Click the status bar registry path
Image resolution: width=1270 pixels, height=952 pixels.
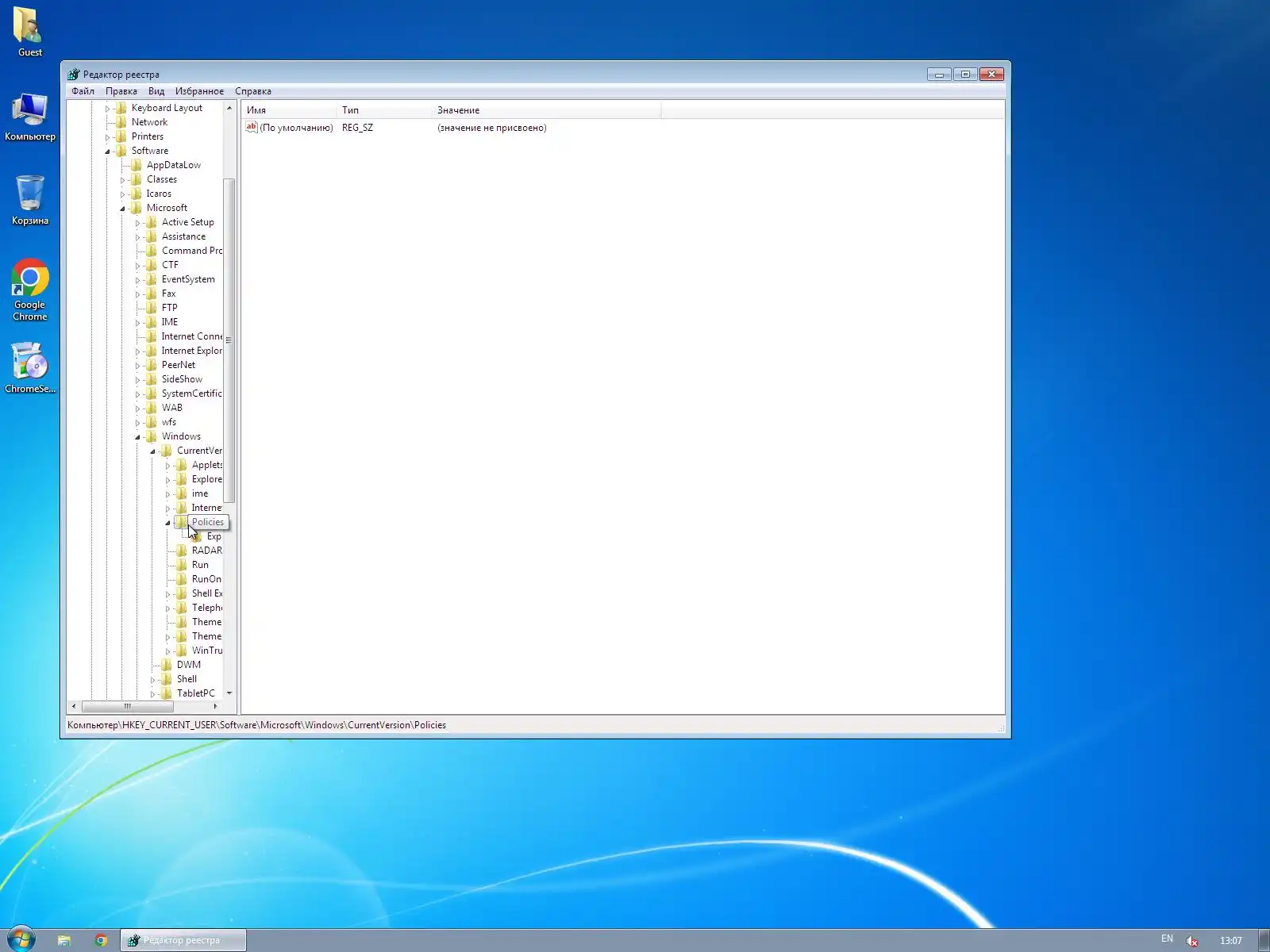[x=256, y=725]
